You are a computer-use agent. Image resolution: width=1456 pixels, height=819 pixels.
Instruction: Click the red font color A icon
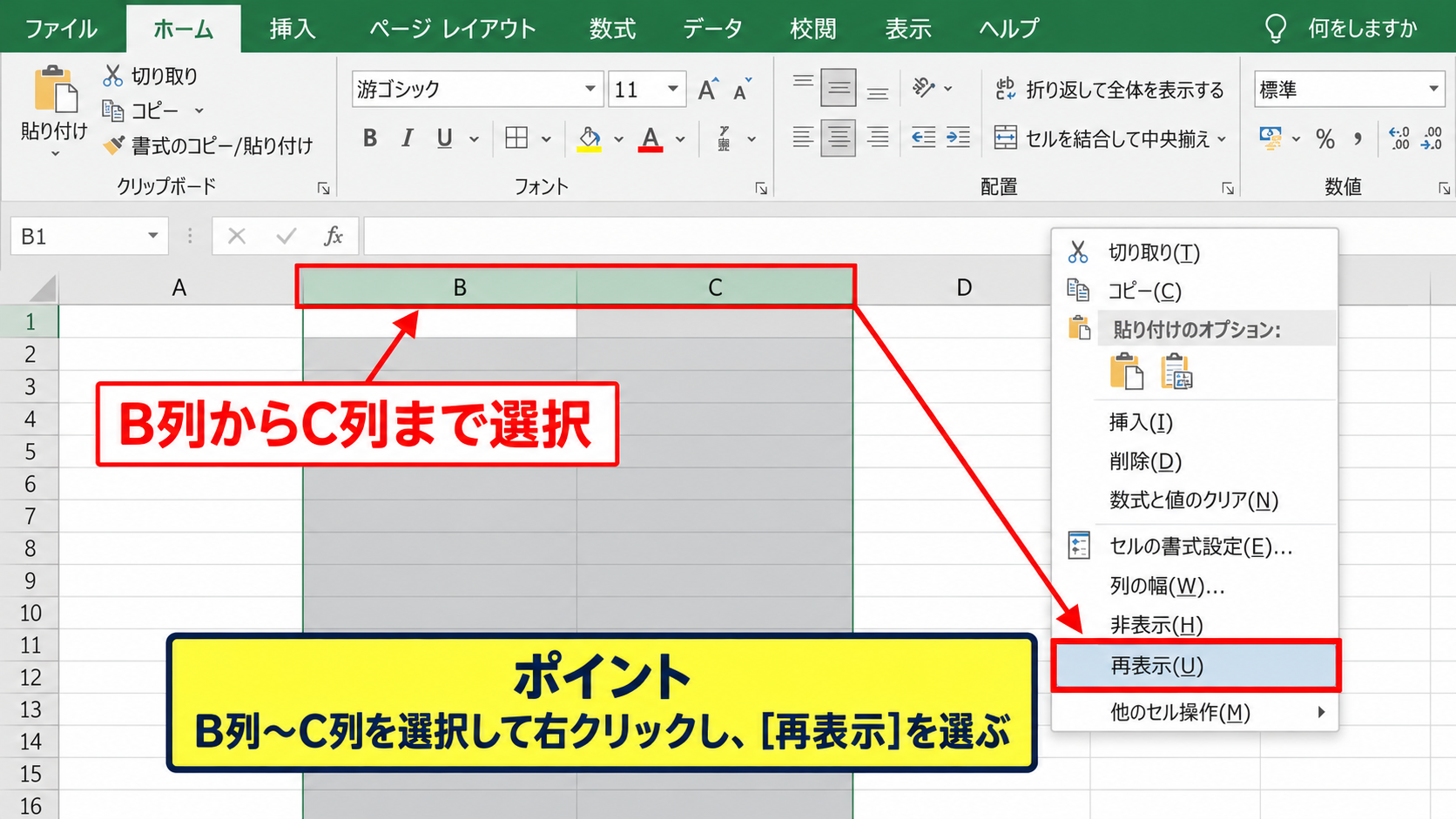[x=650, y=138]
